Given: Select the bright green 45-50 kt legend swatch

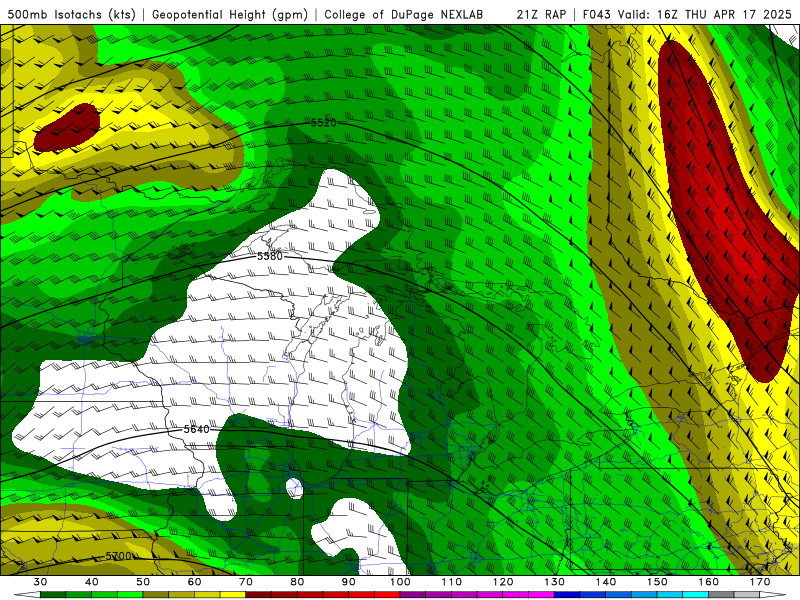Looking at the screenshot, I should (x=130, y=595).
